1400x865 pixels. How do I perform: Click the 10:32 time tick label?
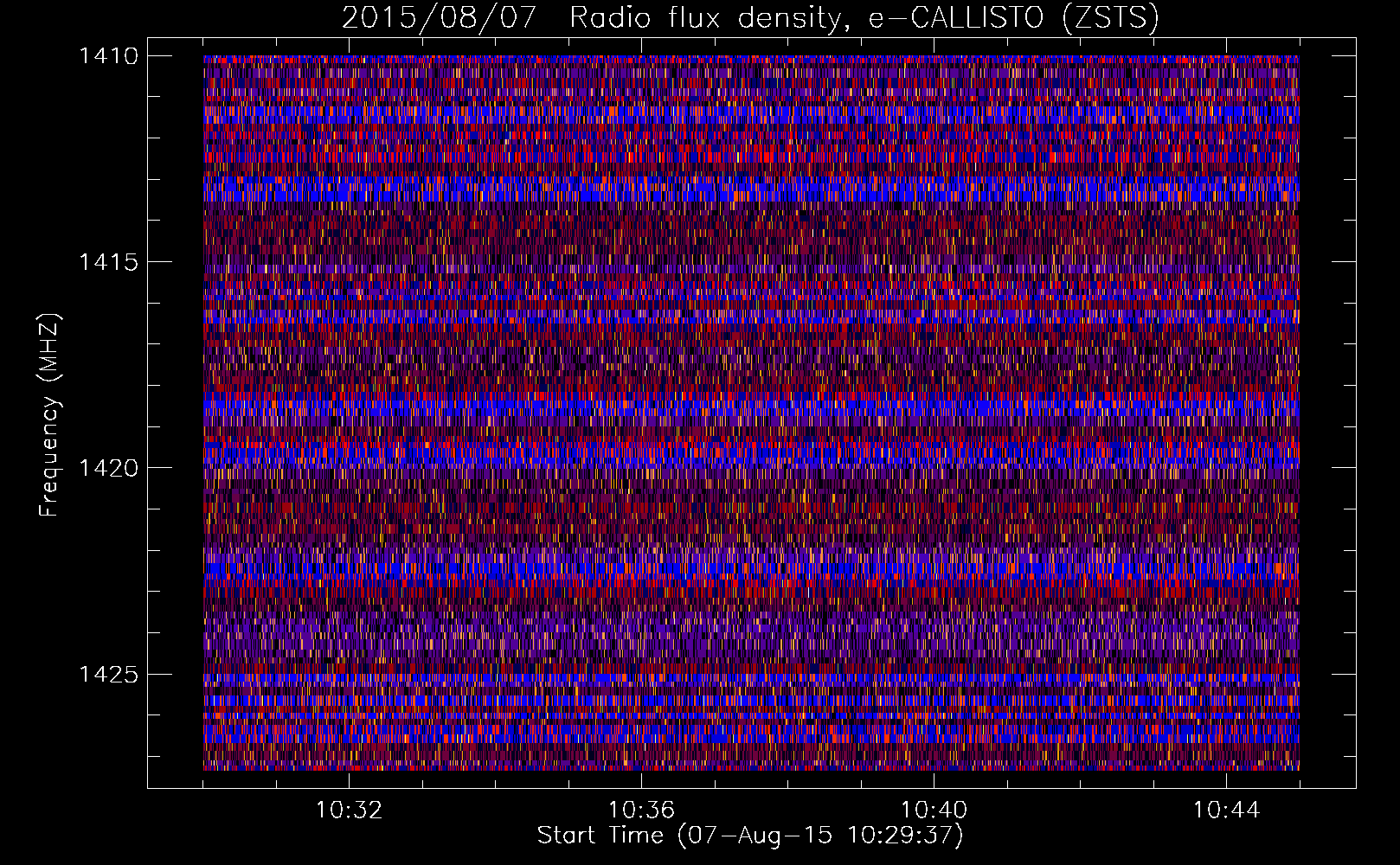coord(349,811)
